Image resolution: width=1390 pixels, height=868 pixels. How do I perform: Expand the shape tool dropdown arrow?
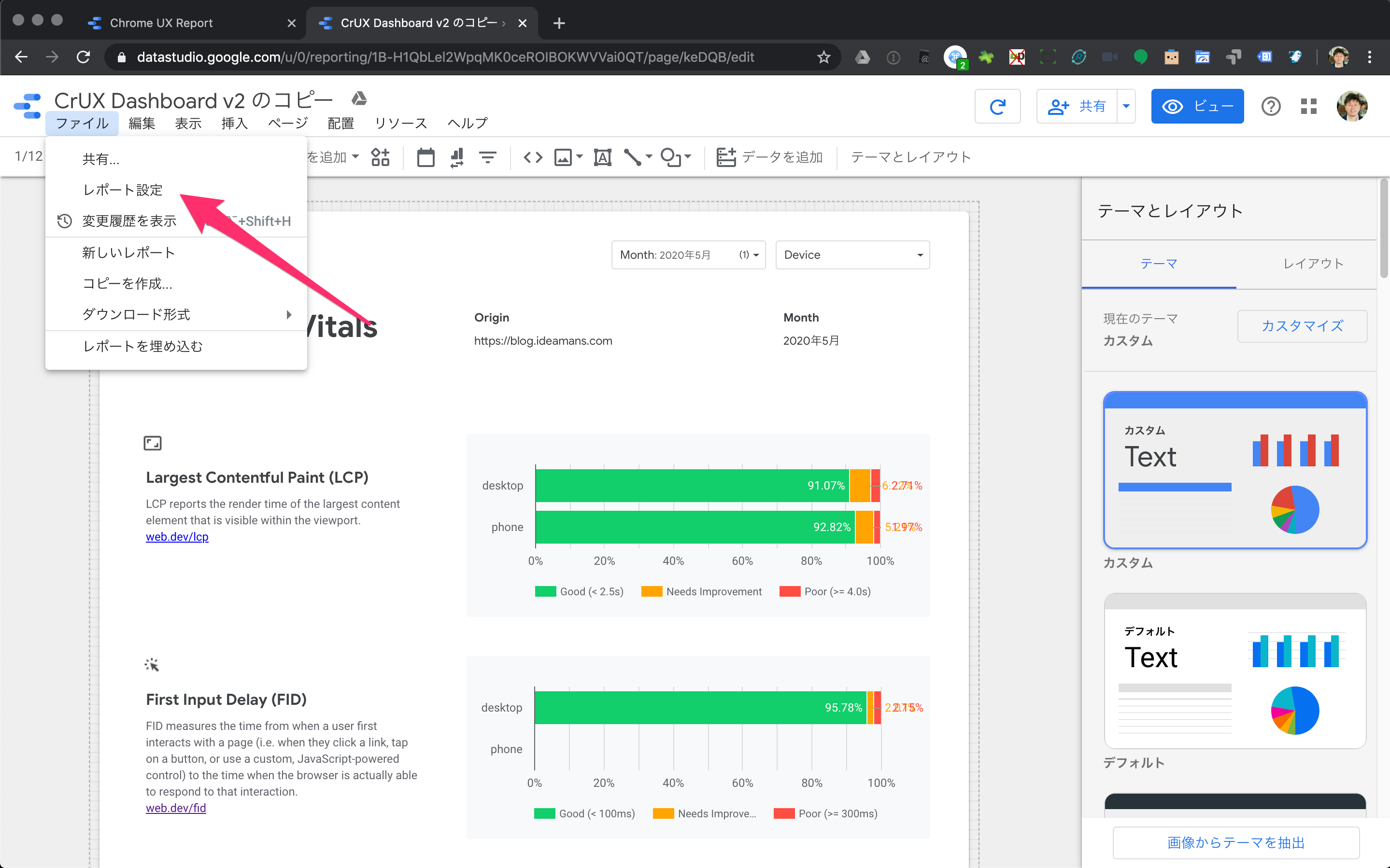tap(688, 157)
